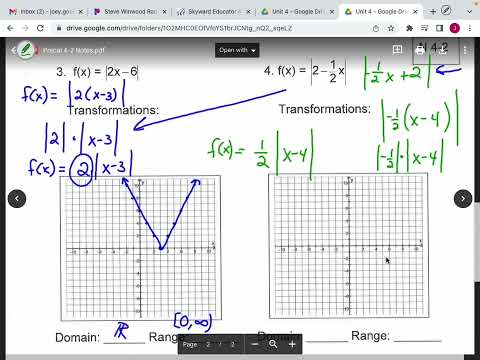480x360 pixels.
Task: Expand the tab search chevron
Action: (x=469, y=12)
